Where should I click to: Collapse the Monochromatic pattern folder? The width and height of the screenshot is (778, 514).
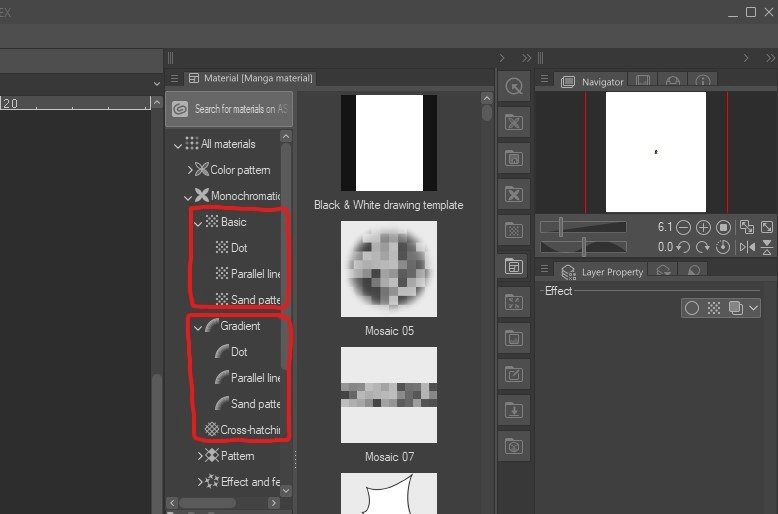tap(188, 198)
